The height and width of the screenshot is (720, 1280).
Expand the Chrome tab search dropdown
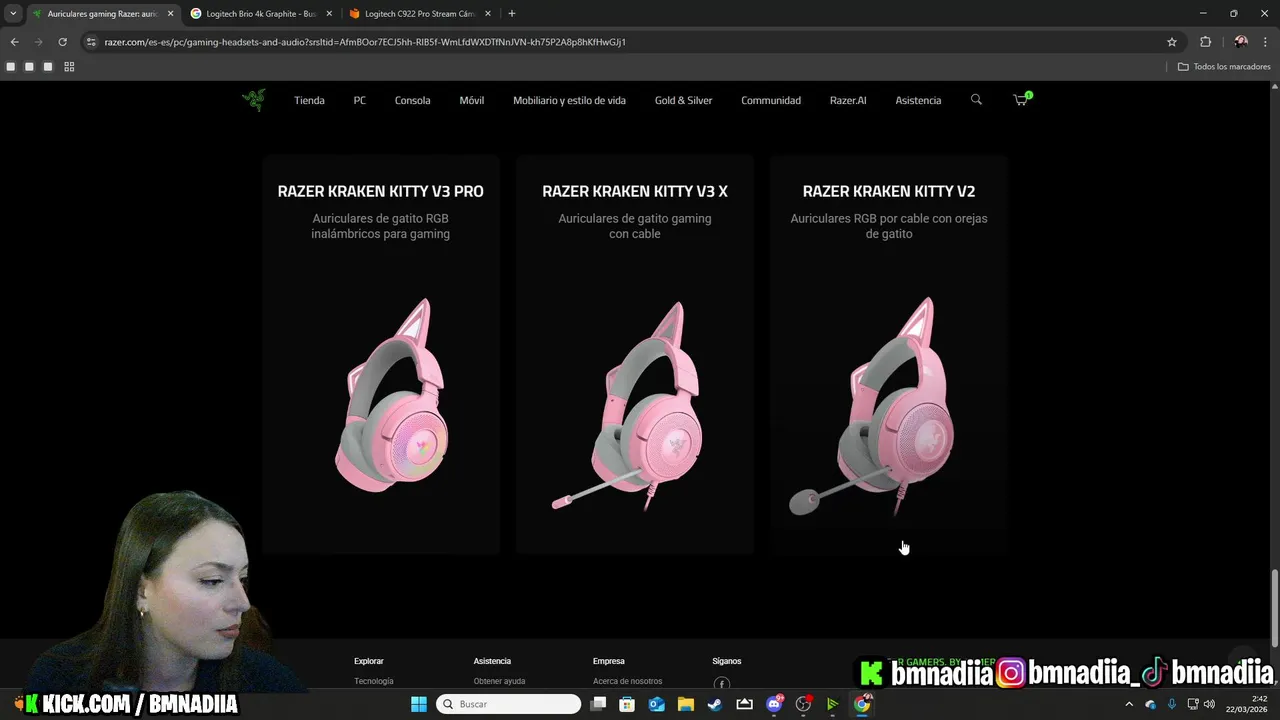pyautogui.click(x=13, y=14)
